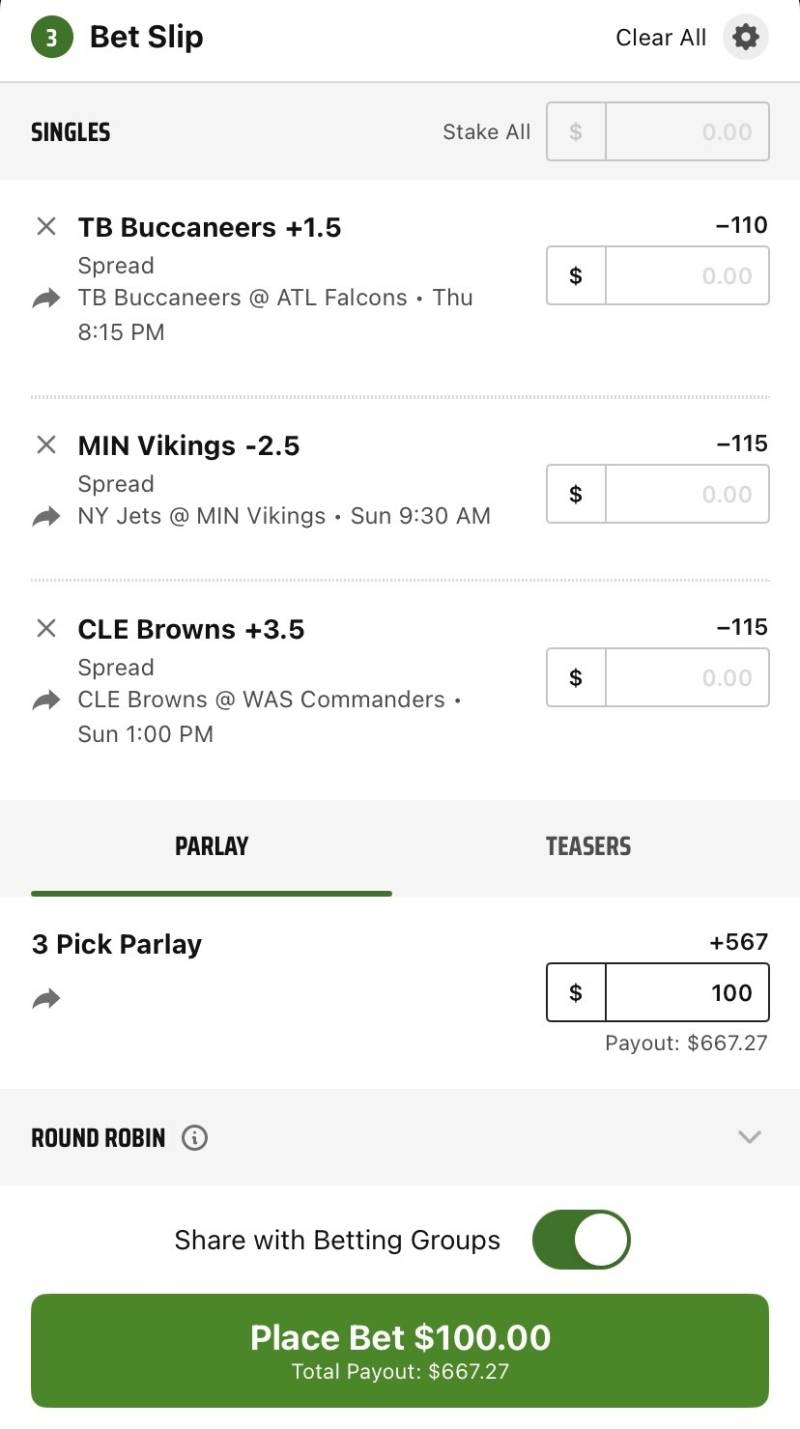800x1429 pixels.
Task: Click Clear All link
Action: tap(661, 38)
